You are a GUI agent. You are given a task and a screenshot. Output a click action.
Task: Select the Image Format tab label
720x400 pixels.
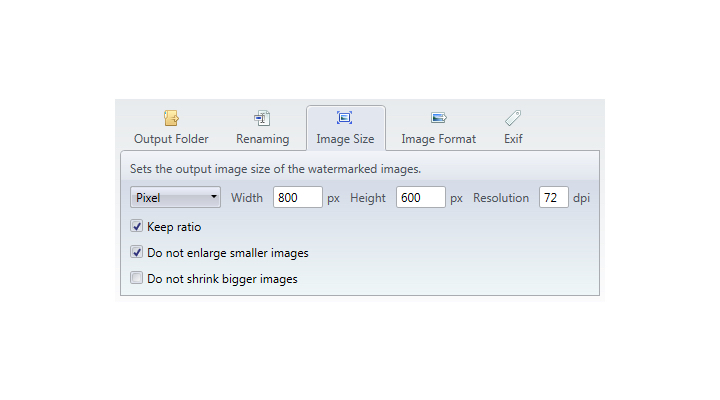[x=439, y=139]
